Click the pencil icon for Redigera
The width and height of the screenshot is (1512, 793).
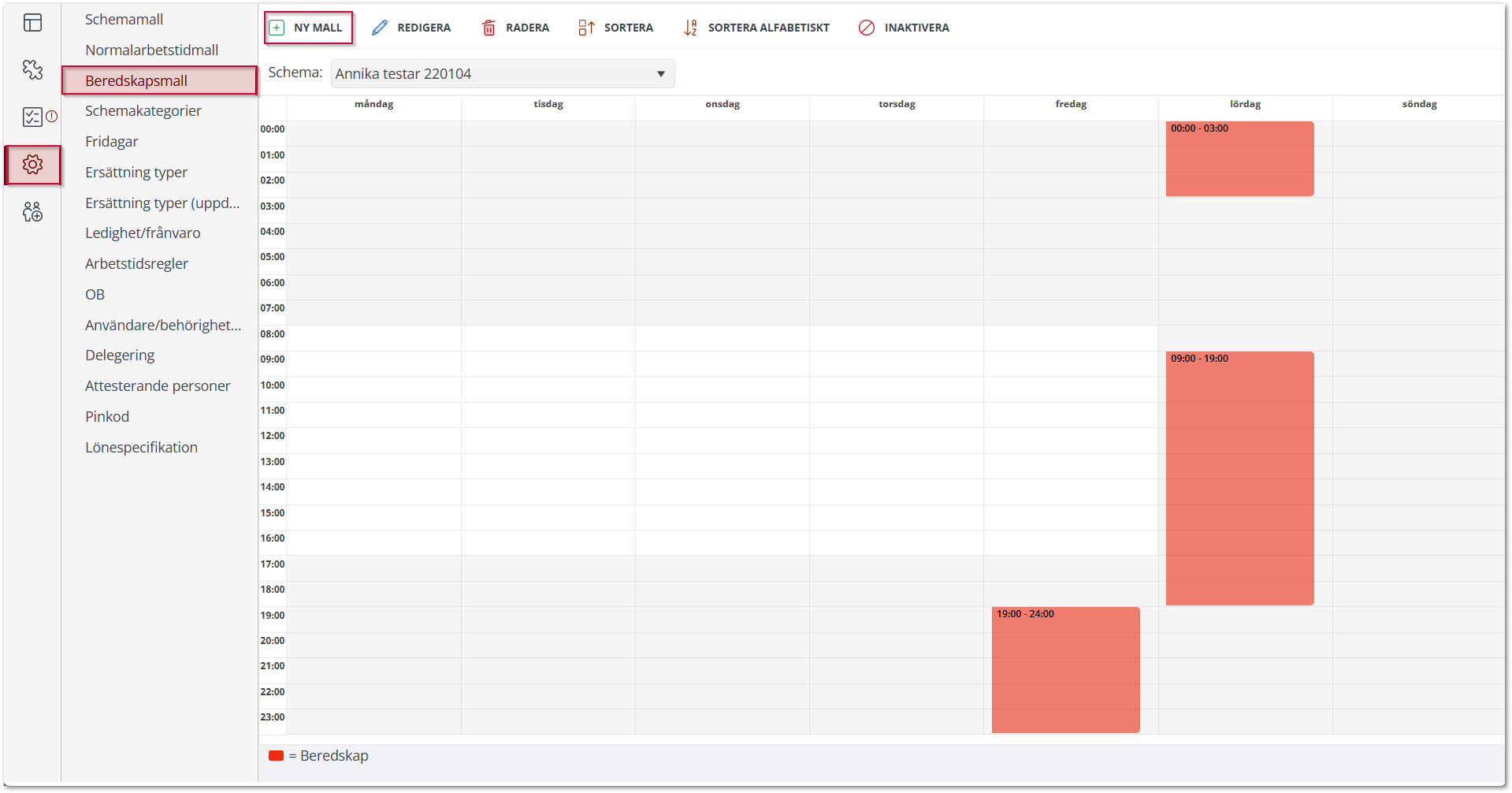point(380,28)
